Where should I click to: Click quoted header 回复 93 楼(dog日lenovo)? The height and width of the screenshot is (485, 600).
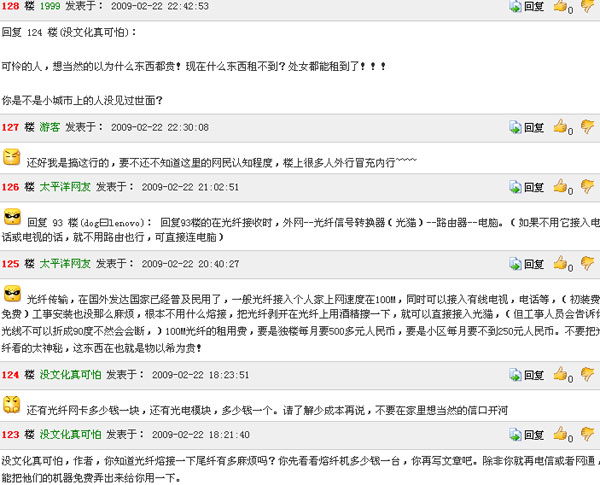coord(89,222)
